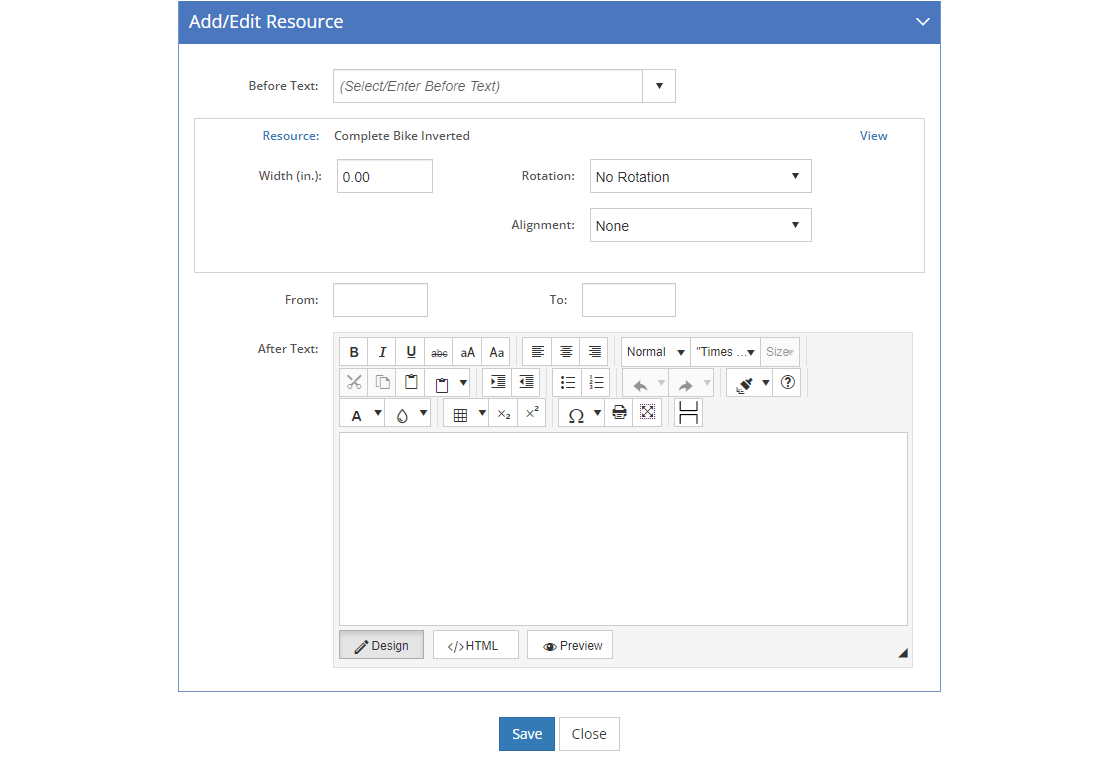The image size is (1120, 773).
Task: Focus the Before Text input field
Action: pos(488,86)
